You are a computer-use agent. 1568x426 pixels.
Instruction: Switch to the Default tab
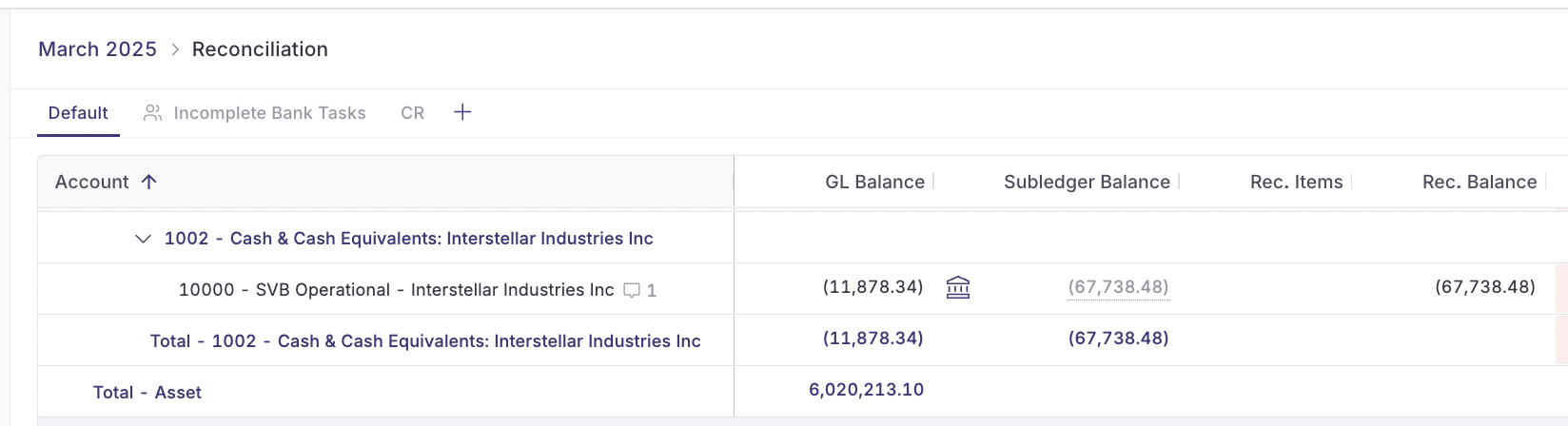[x=78, y=113]
